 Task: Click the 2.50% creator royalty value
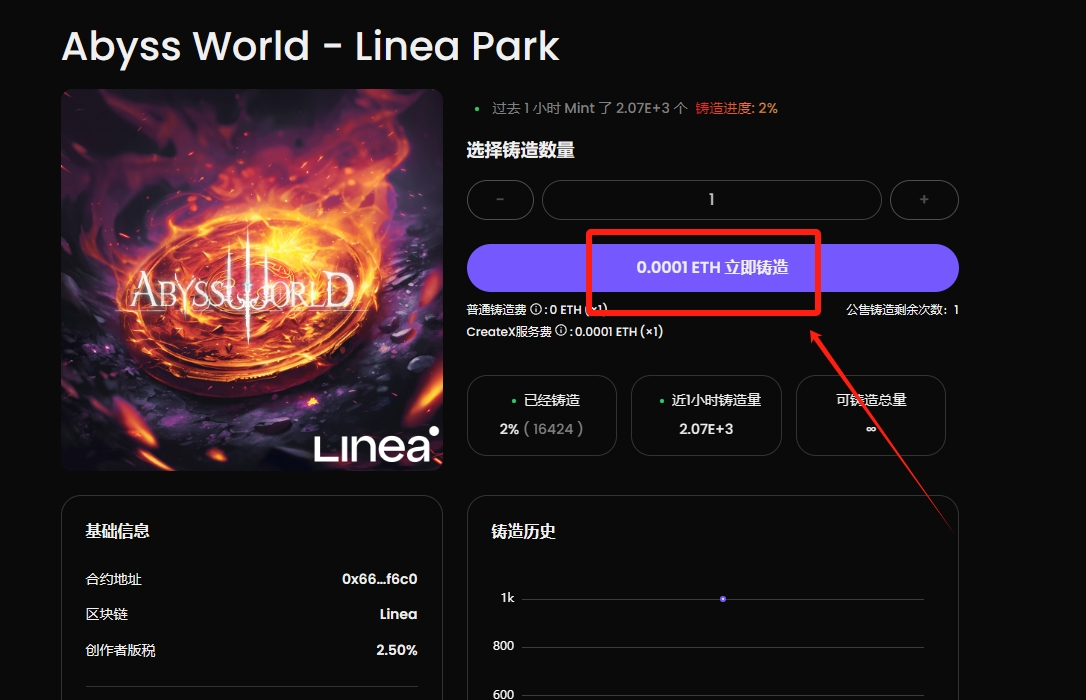(x=396, y=650)
